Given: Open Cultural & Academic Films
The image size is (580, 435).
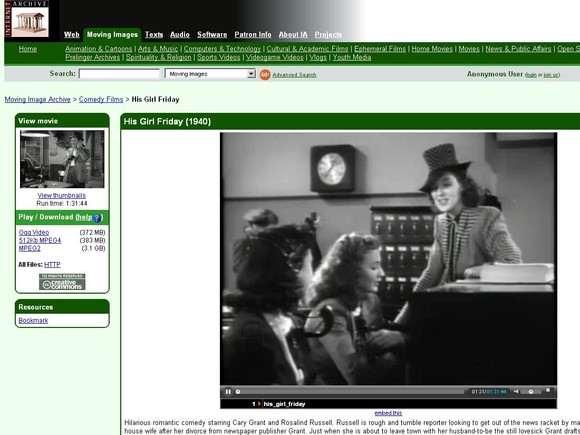Looking at the screenshot, I should click(307, 49).
